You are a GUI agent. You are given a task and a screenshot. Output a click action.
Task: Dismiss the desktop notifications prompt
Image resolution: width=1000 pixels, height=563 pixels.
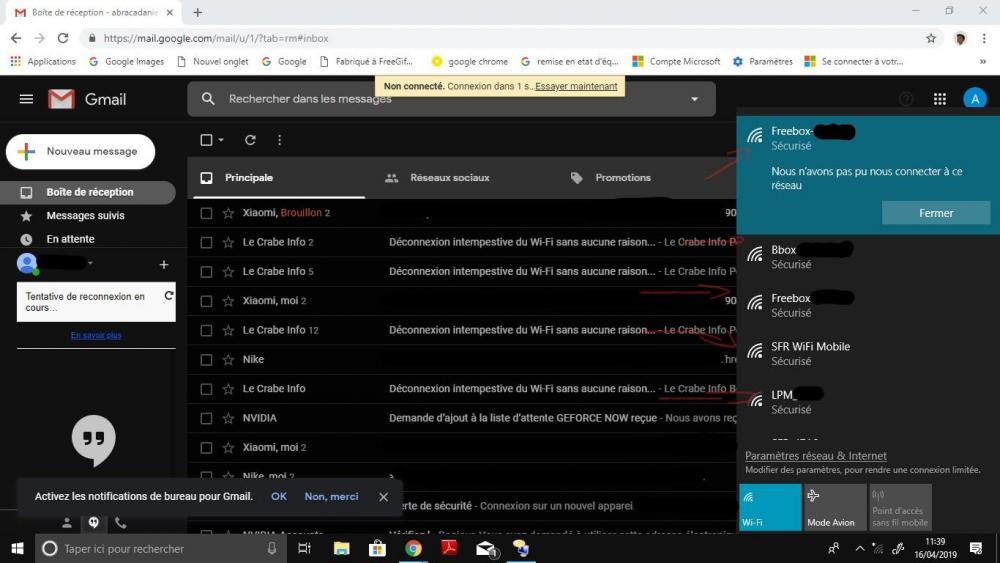(x=383, y=497)
